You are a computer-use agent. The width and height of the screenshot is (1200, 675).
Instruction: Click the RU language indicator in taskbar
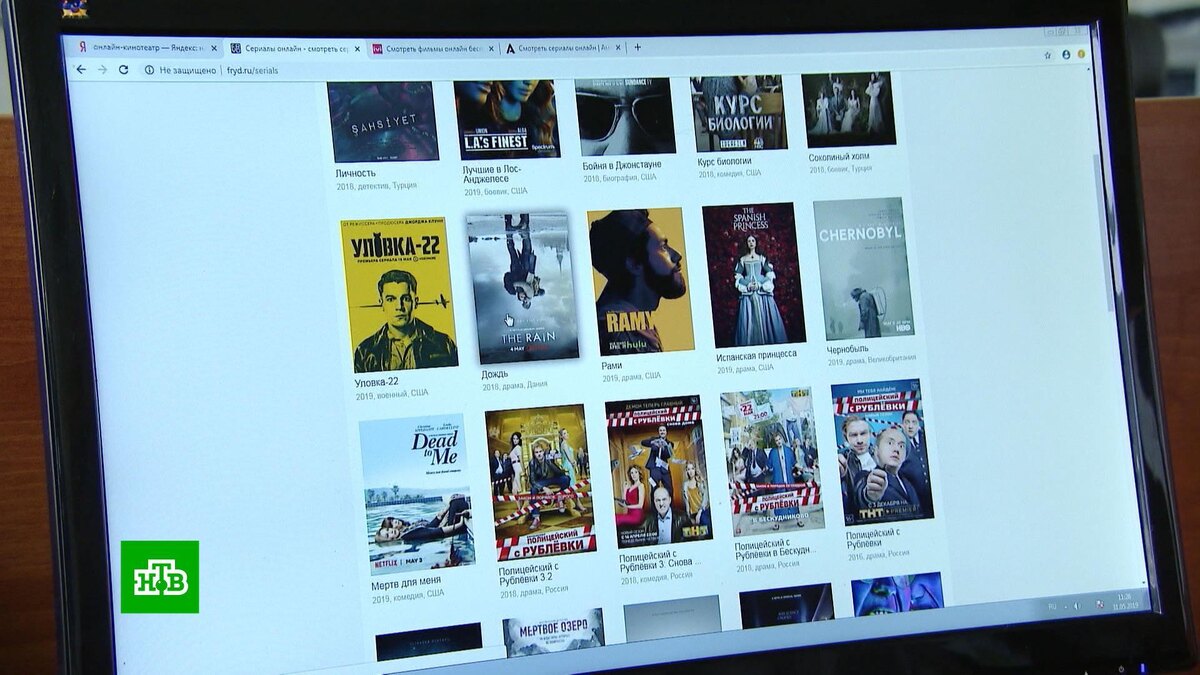coord(1052,607)
